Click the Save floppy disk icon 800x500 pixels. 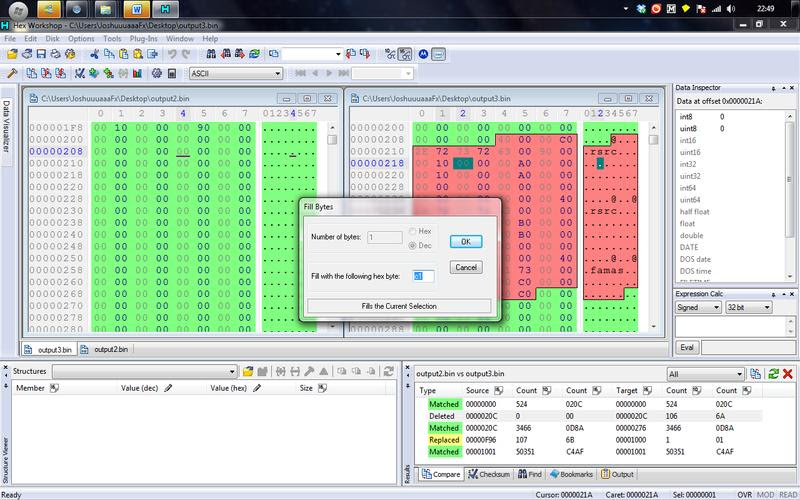point(41,54)
